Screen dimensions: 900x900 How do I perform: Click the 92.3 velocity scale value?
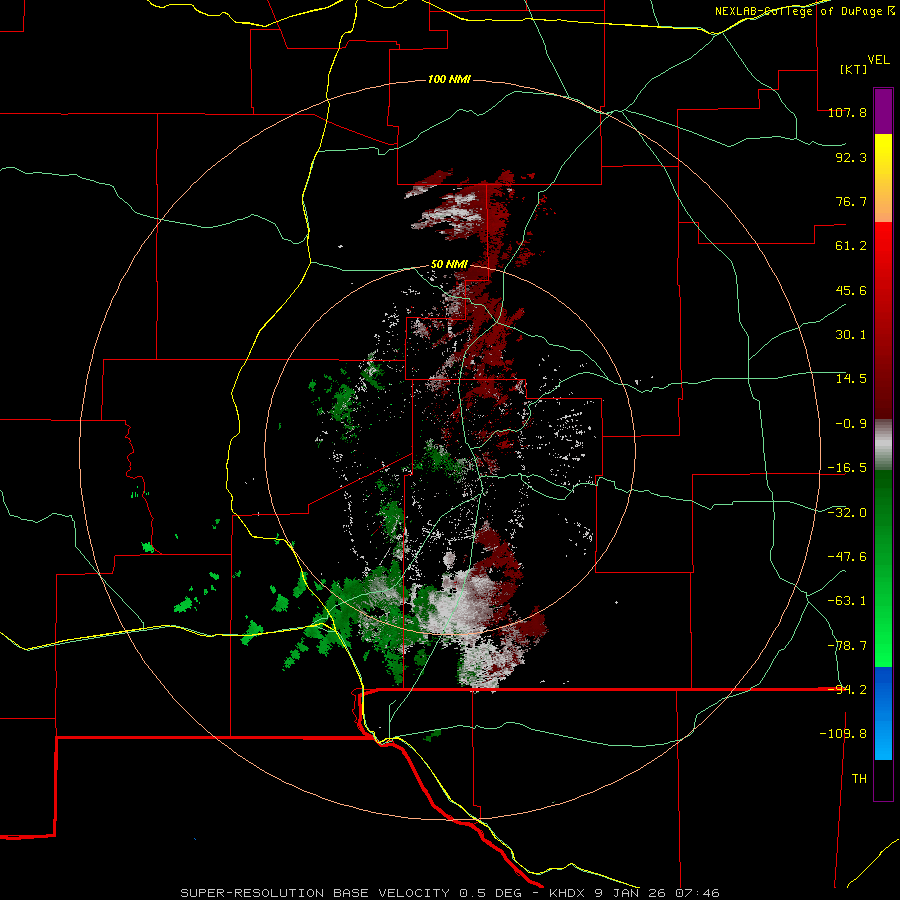851,157
